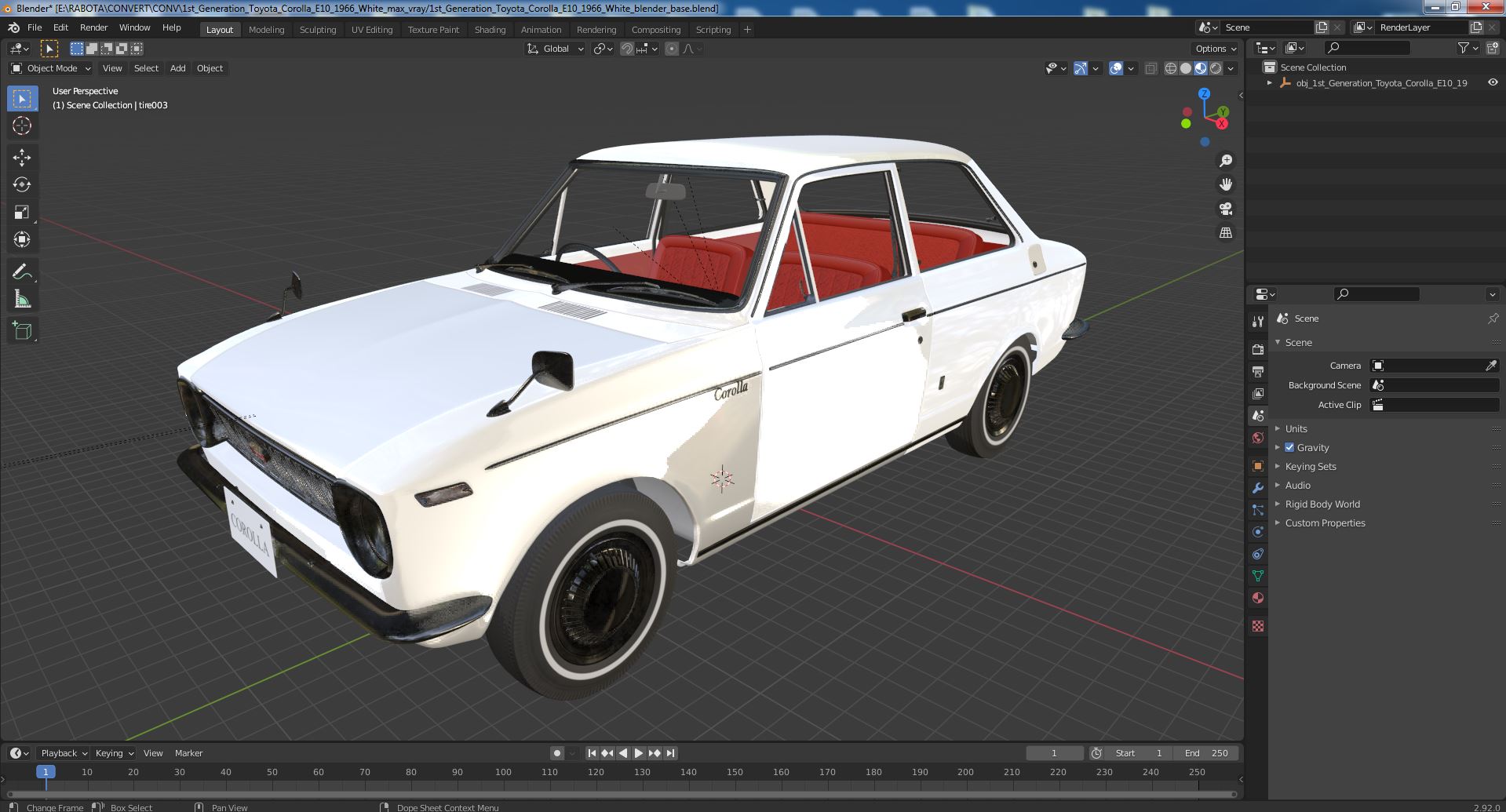Screen dimensions: 1506x812
Task: Open the Material properties tab
Action: click(x=1258, y=598)
